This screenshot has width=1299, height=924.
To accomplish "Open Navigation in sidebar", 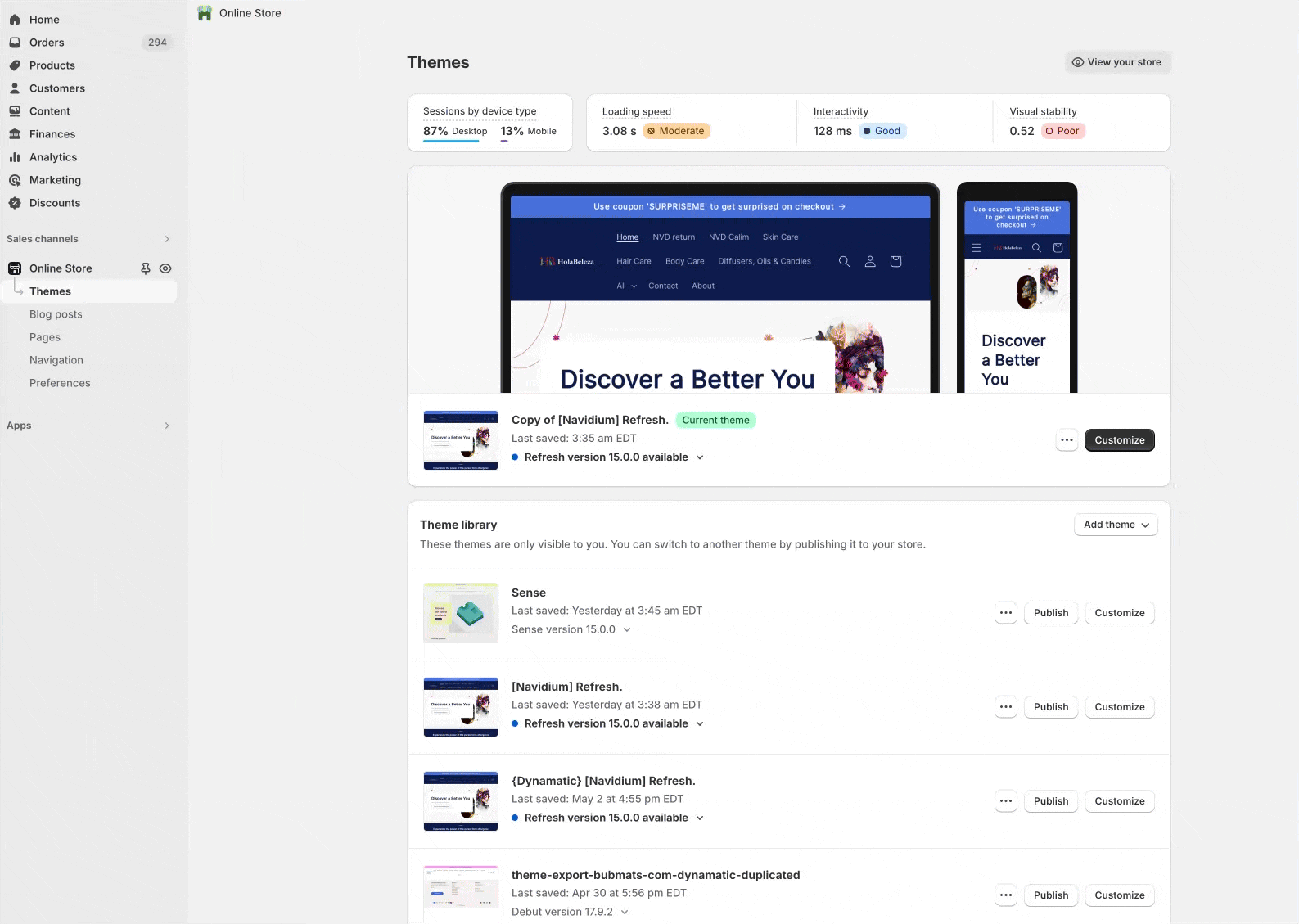I will (x=56, y=360).
